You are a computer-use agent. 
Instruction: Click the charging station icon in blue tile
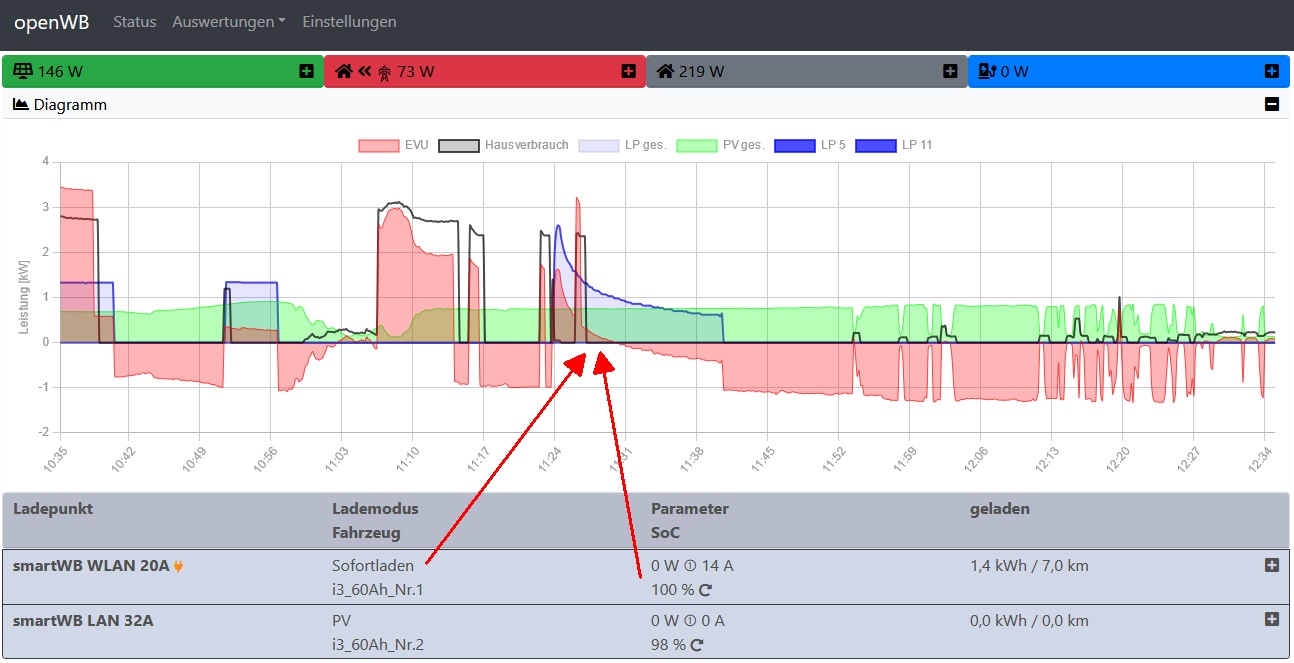point(986,72)
